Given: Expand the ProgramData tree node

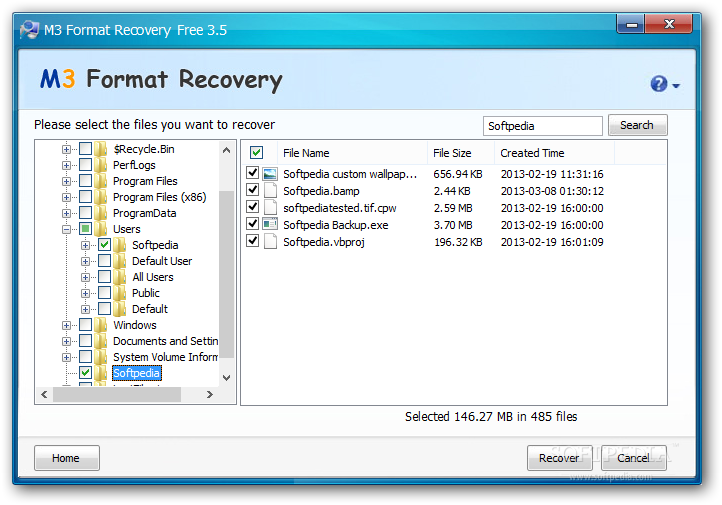Looking at the screenshot, I should [66, 213].
